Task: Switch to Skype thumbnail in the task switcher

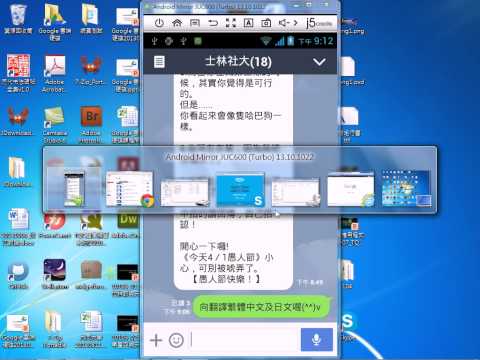Action: click(x=240, y=190)
